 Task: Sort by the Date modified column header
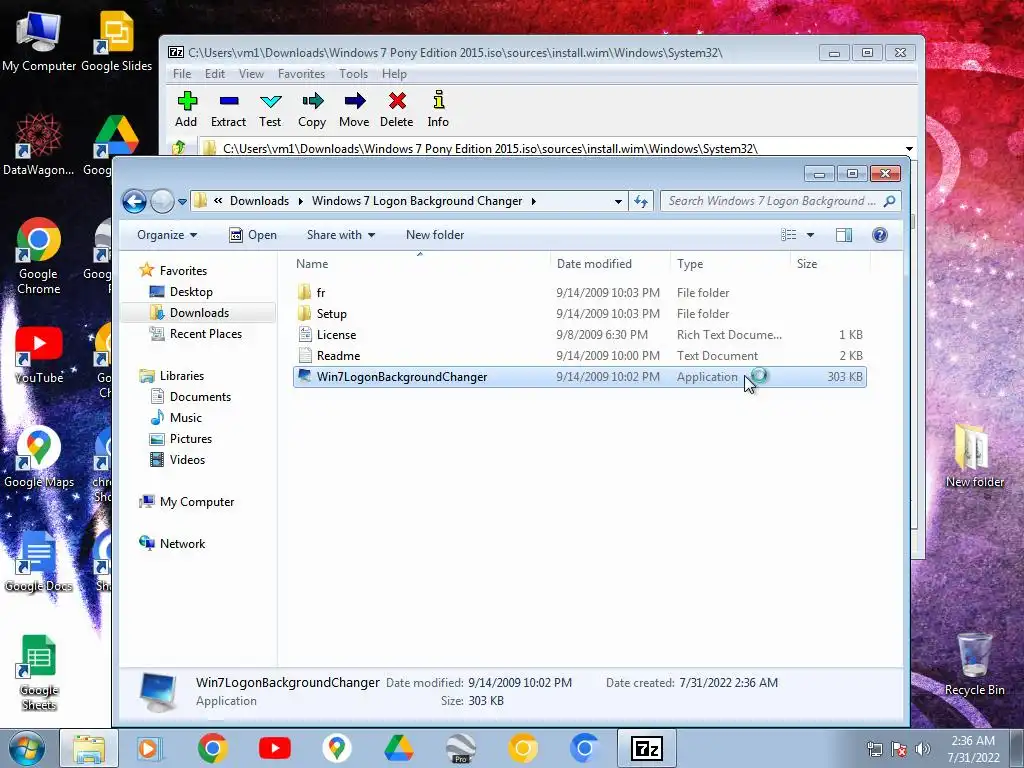click(610, 264)
